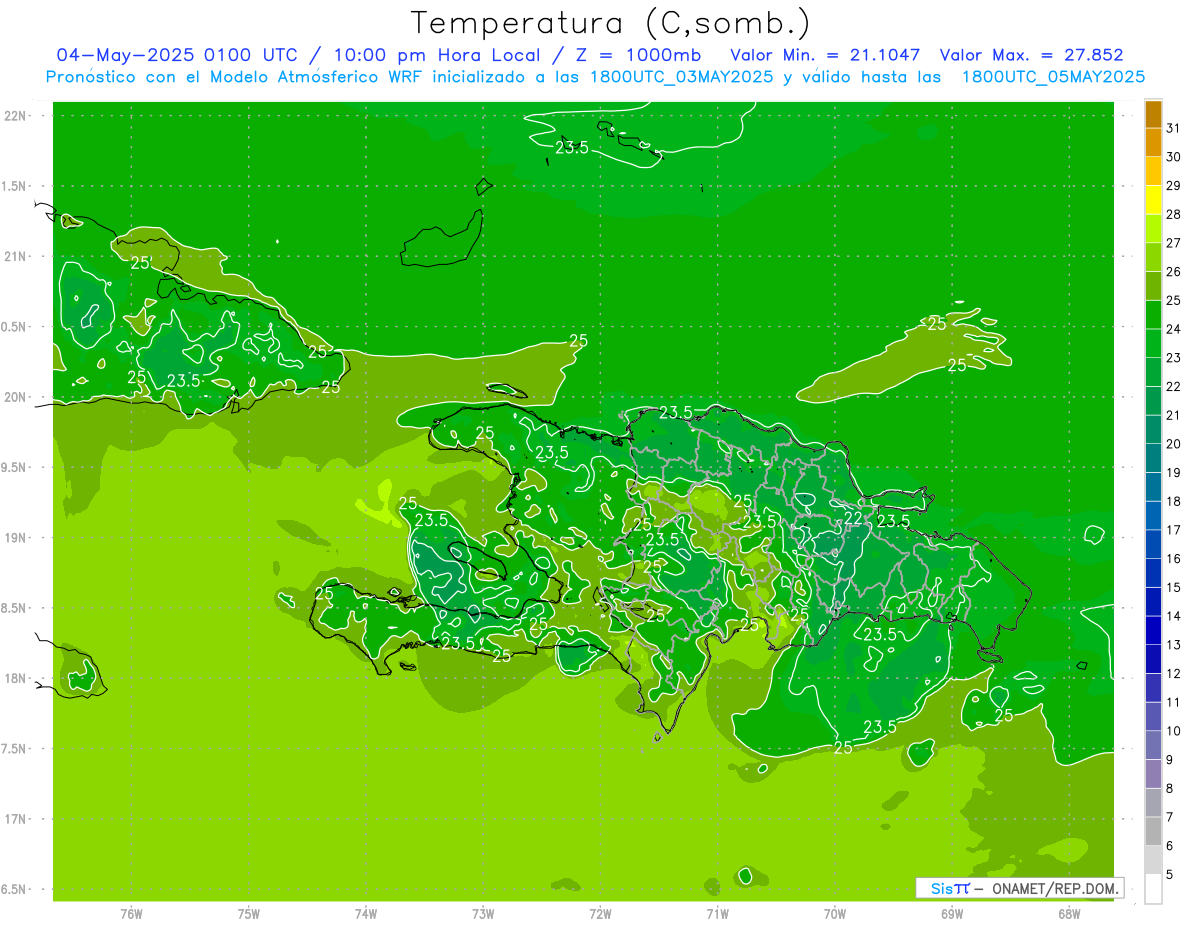Screen dimensions: 1200x927
Task: Click the '74W' longitude axis label
Action: (x=366, y=914)
